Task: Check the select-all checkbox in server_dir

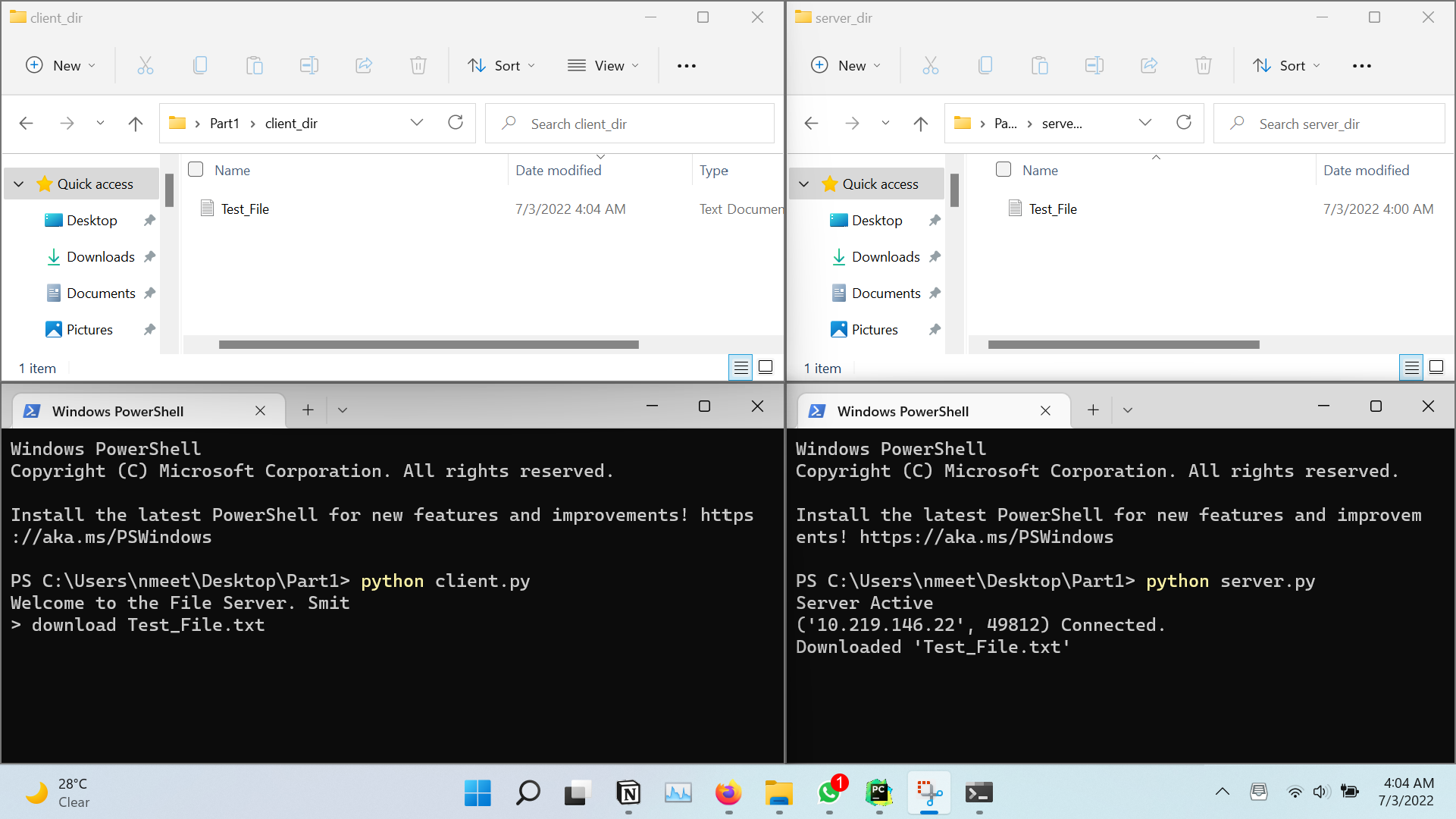Action: 1004,169
